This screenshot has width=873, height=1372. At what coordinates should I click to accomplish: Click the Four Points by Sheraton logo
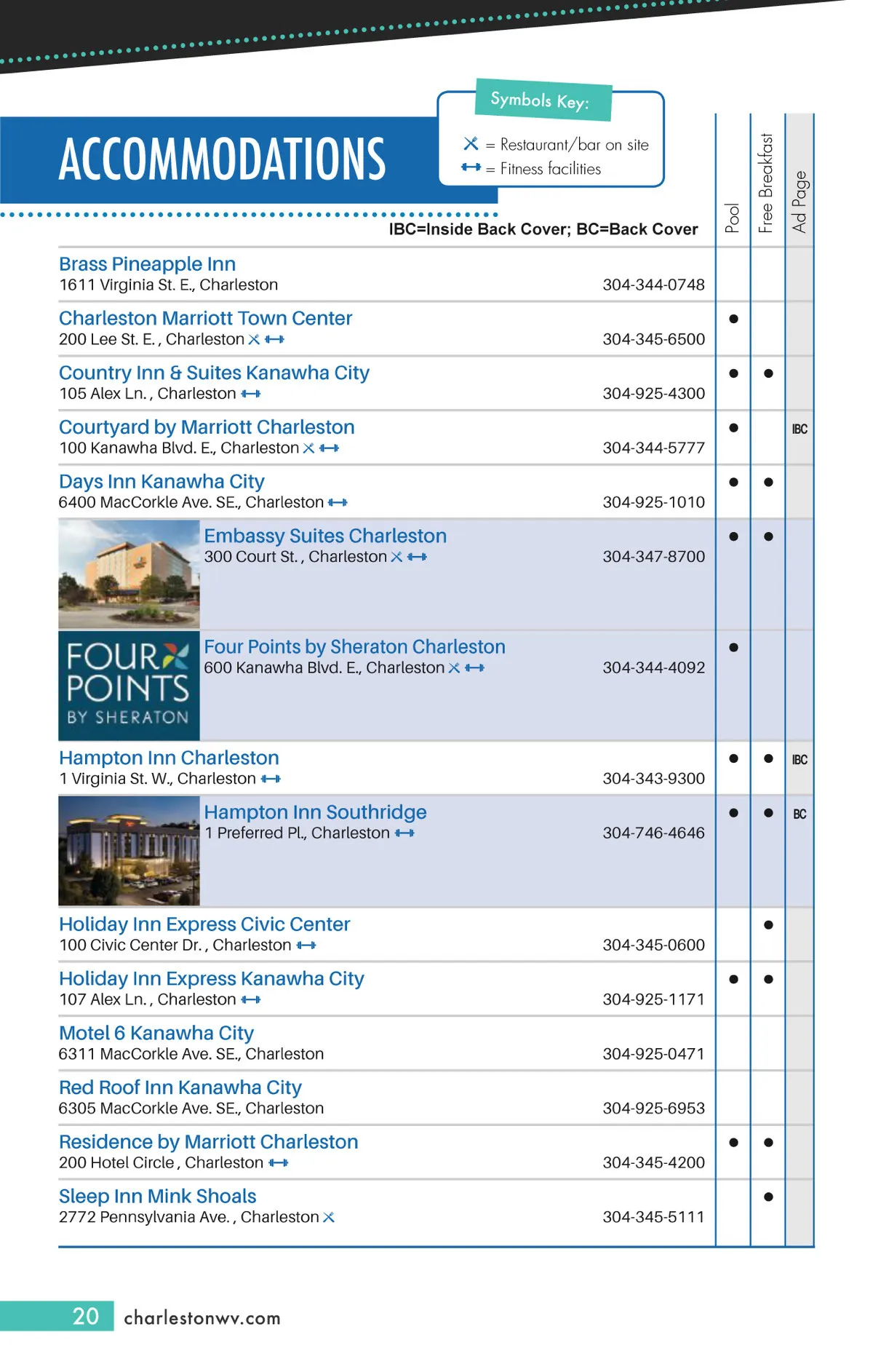coord(129,685)
